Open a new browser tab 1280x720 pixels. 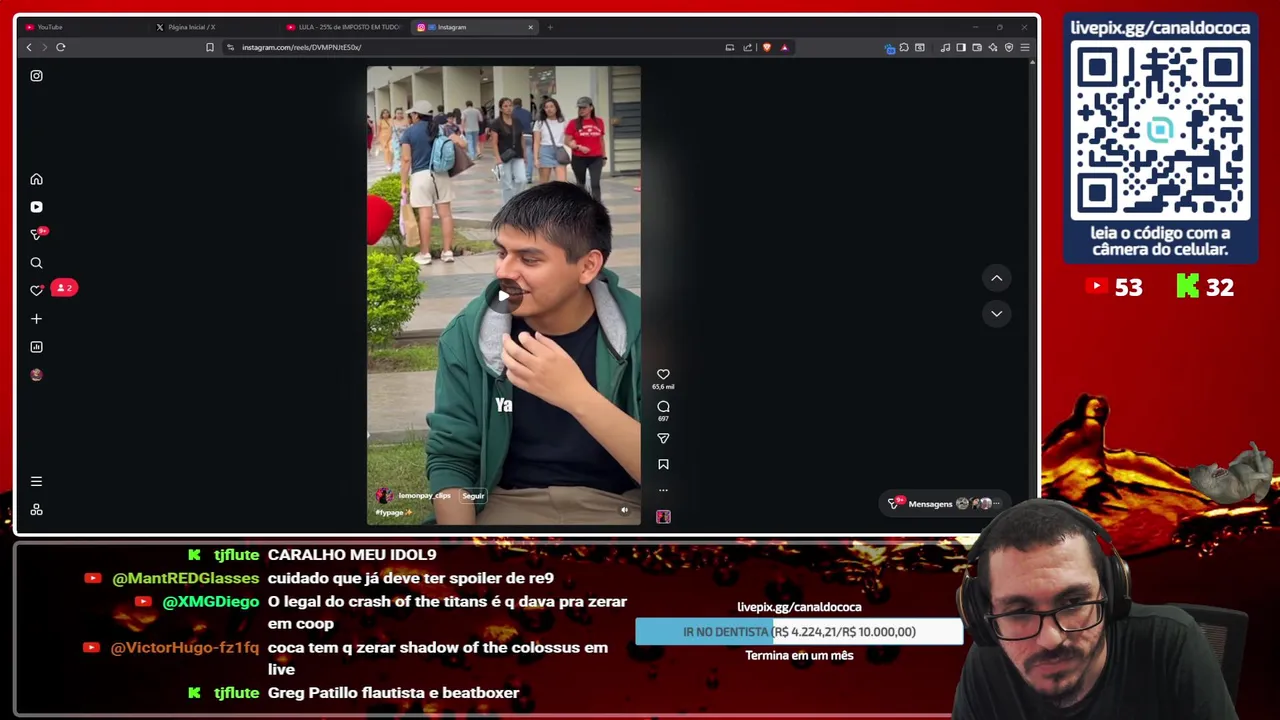[550, 27]
